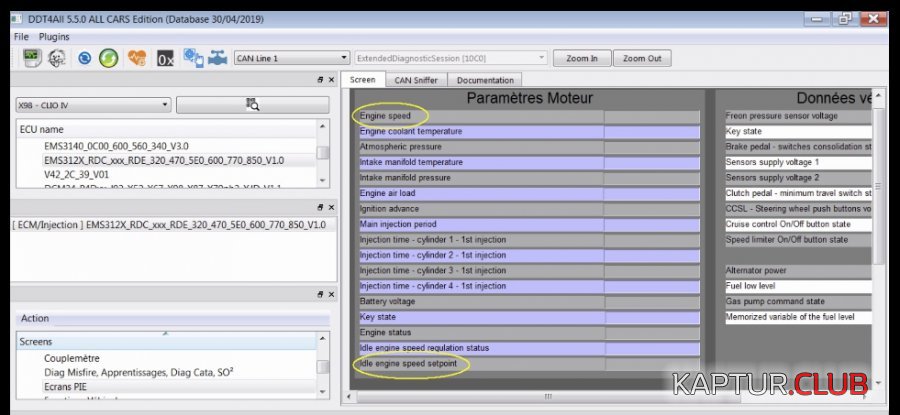Image resolution: width=900 pixels, height=415 pixels.
Task: Click the Atmospheric pressure label
Action: (x=401, y=147)
